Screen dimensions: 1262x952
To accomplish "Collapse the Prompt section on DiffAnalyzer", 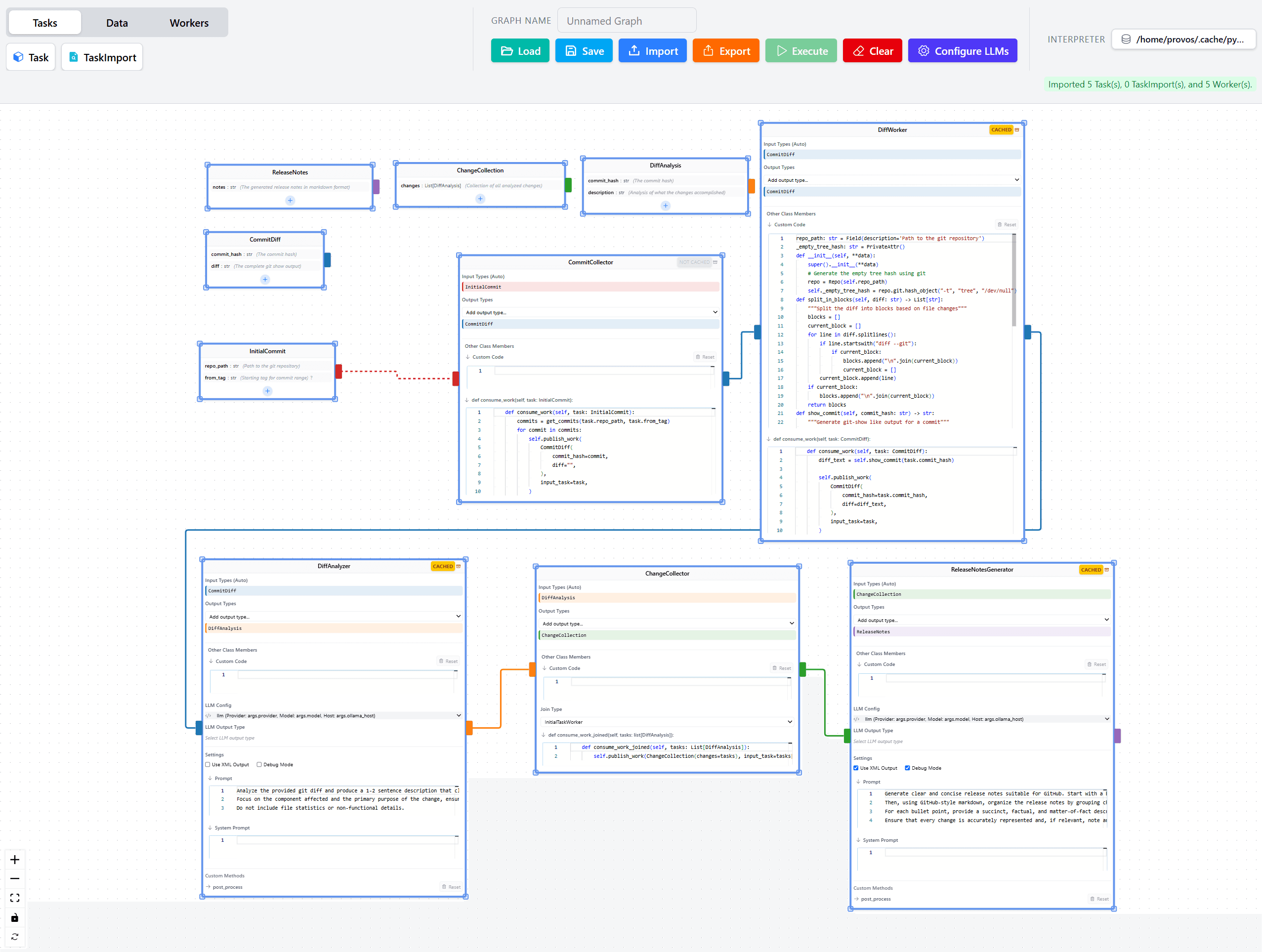I will coord(211,778).
